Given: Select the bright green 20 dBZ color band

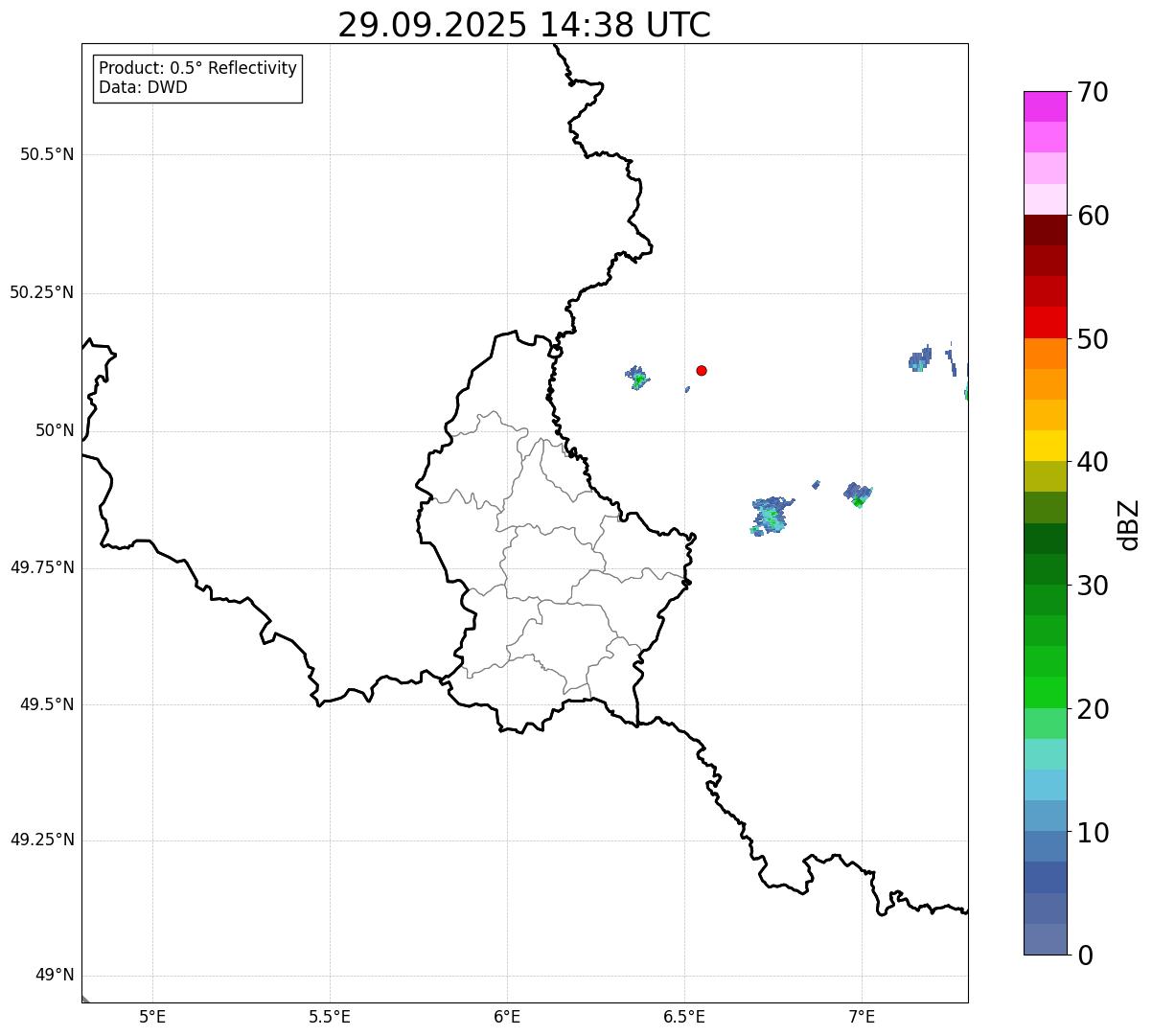Looking at the screenshot, I should coord(1045,693).
